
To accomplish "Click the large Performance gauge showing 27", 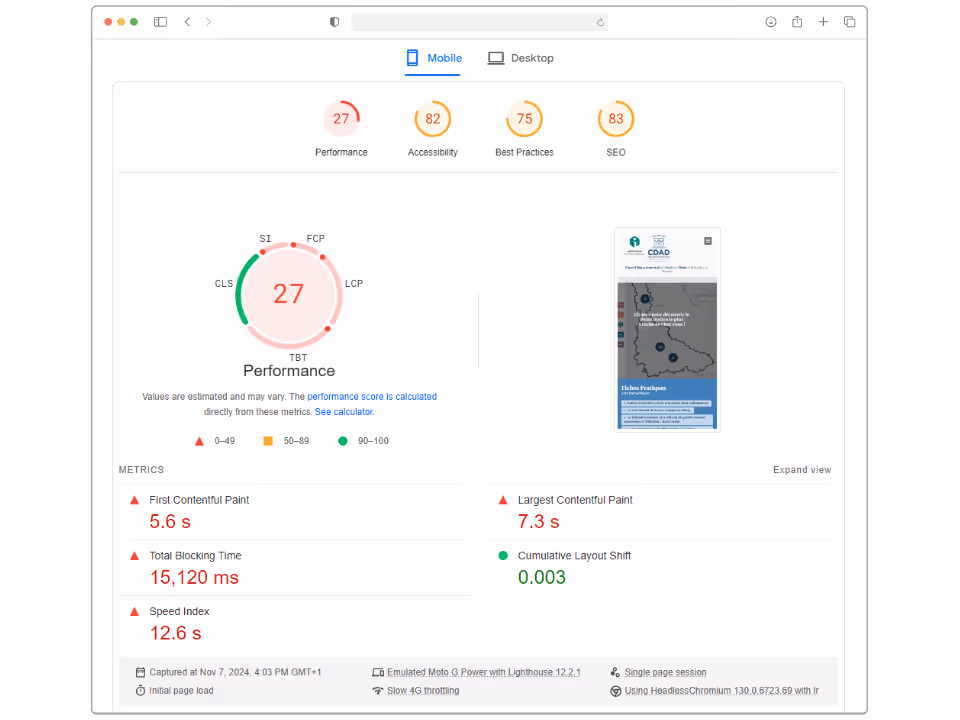I will pyautogui.click(x=288, y=294).
